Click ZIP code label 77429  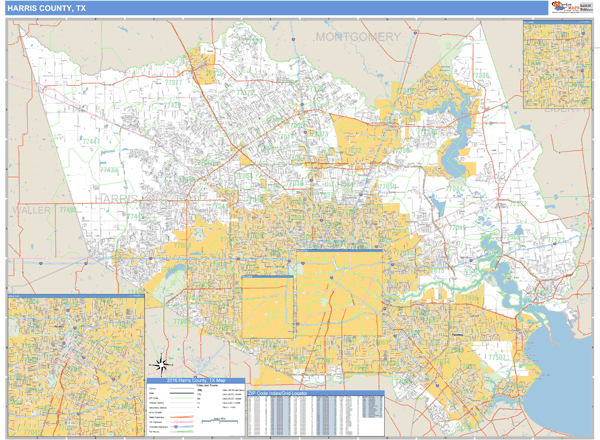[x=173, y=105]
